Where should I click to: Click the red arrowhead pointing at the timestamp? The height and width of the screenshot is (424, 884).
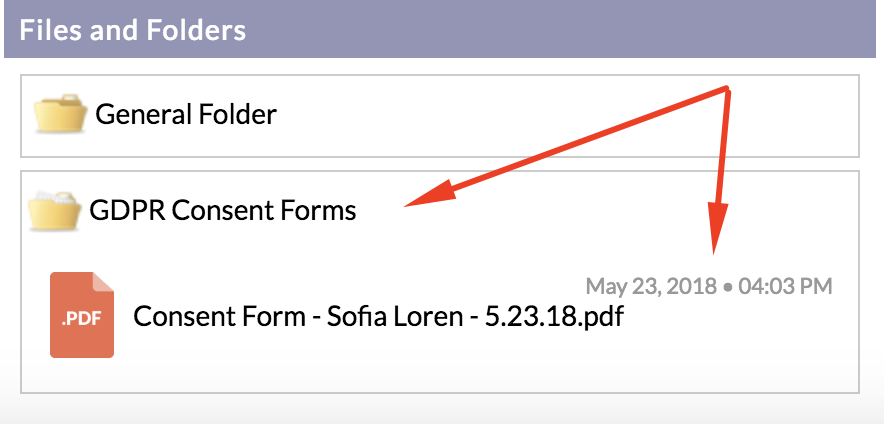(716, 228)
